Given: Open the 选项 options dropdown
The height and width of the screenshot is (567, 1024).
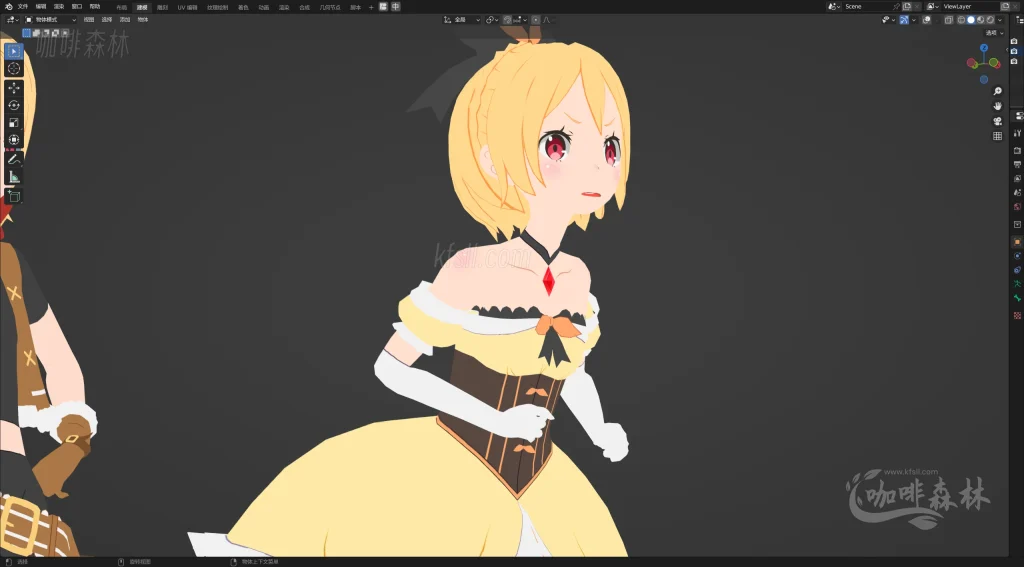Looking at the screenshot, I should click(995, 33).
